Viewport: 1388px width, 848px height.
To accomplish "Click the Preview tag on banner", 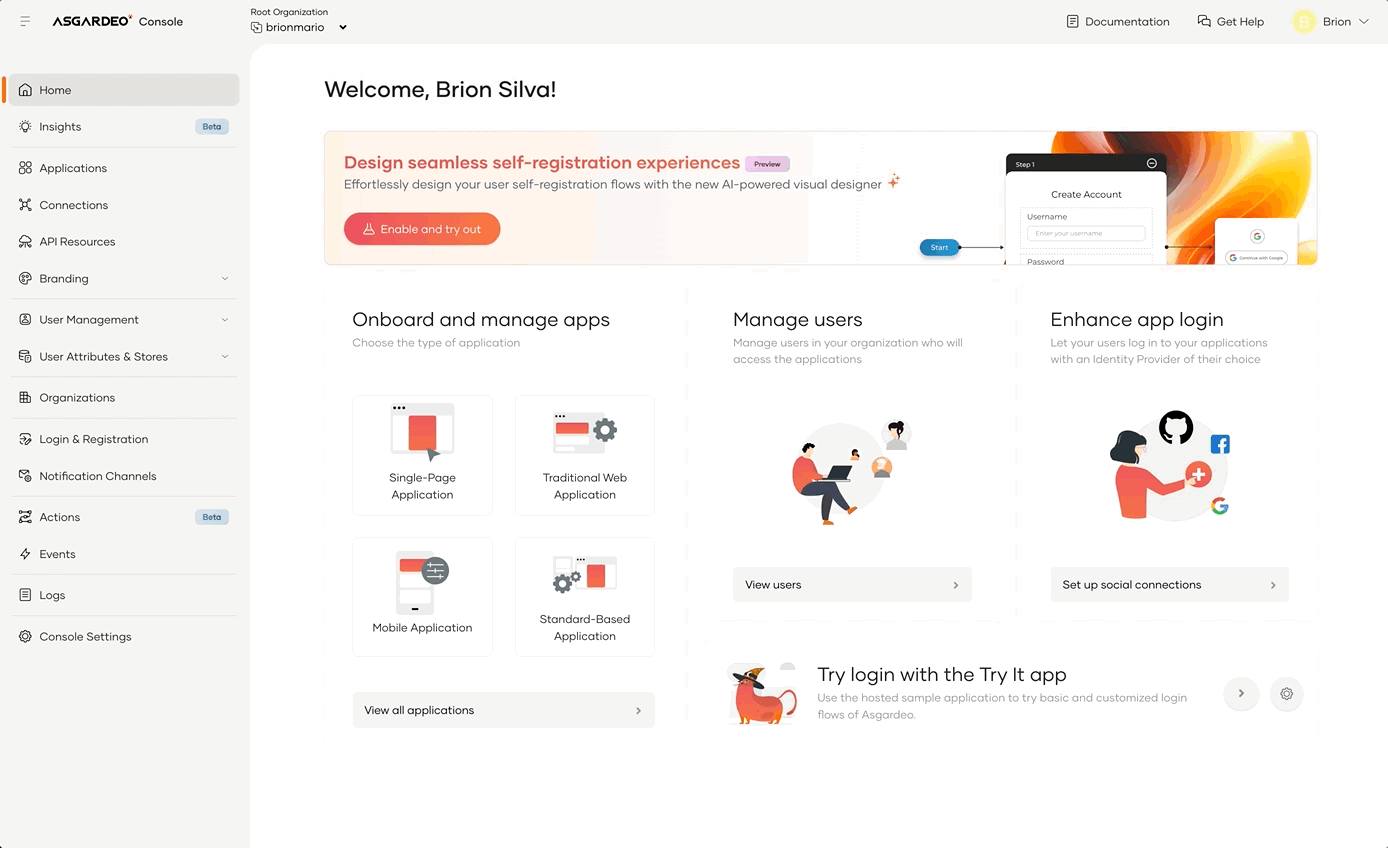I will point(767,164).
